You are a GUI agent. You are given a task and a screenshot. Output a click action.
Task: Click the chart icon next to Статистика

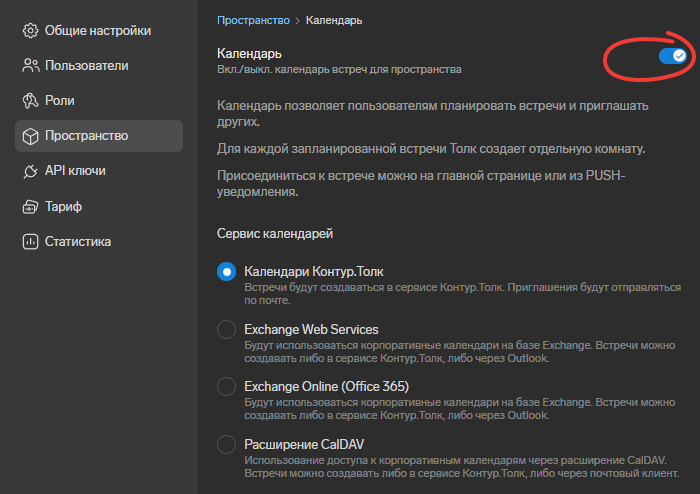[30, 241]
